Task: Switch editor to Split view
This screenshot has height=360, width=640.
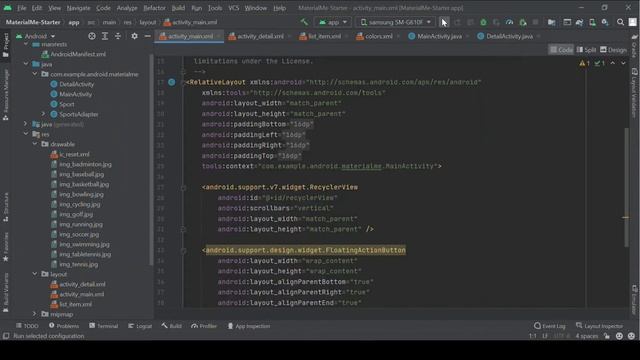Action: click(586, 50)
